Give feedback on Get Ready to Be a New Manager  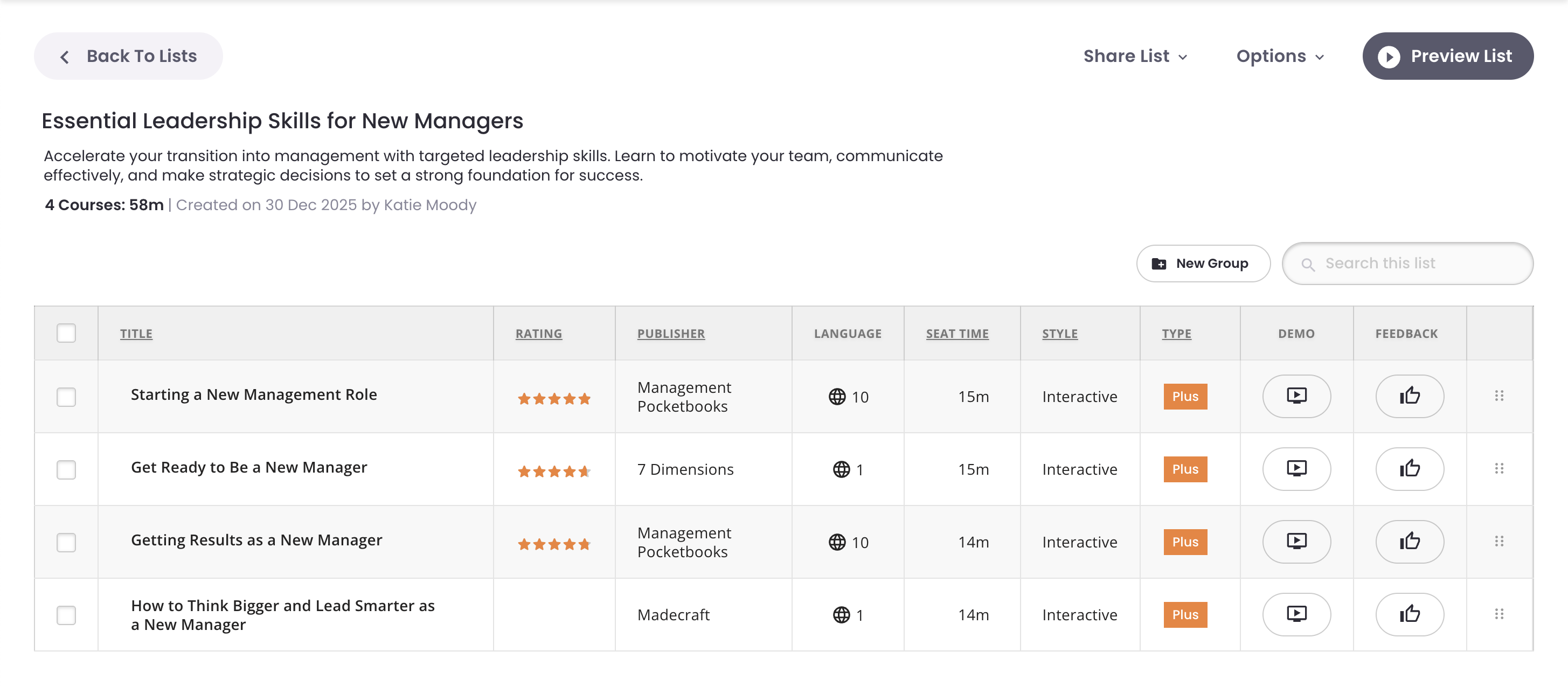[x=1409, y=469]
